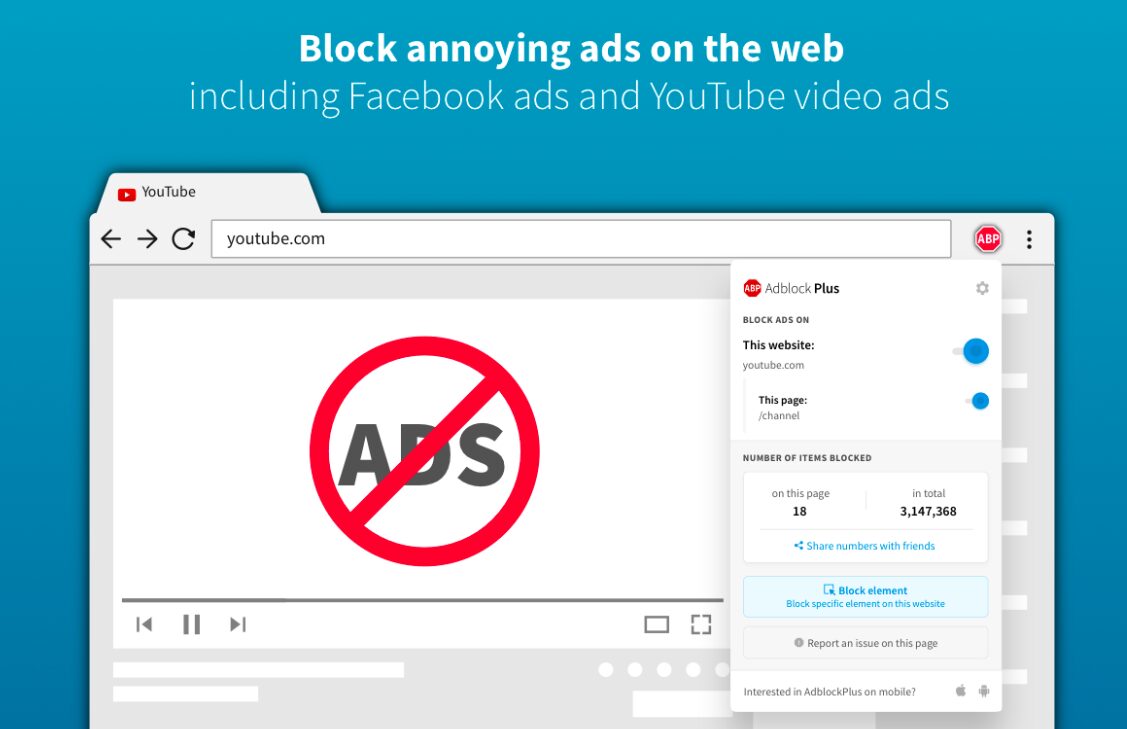Toggle ad blocking for This website
The width and height of the screenshot is (1127, 729).
pyautogui.click(x=972, y=351)
